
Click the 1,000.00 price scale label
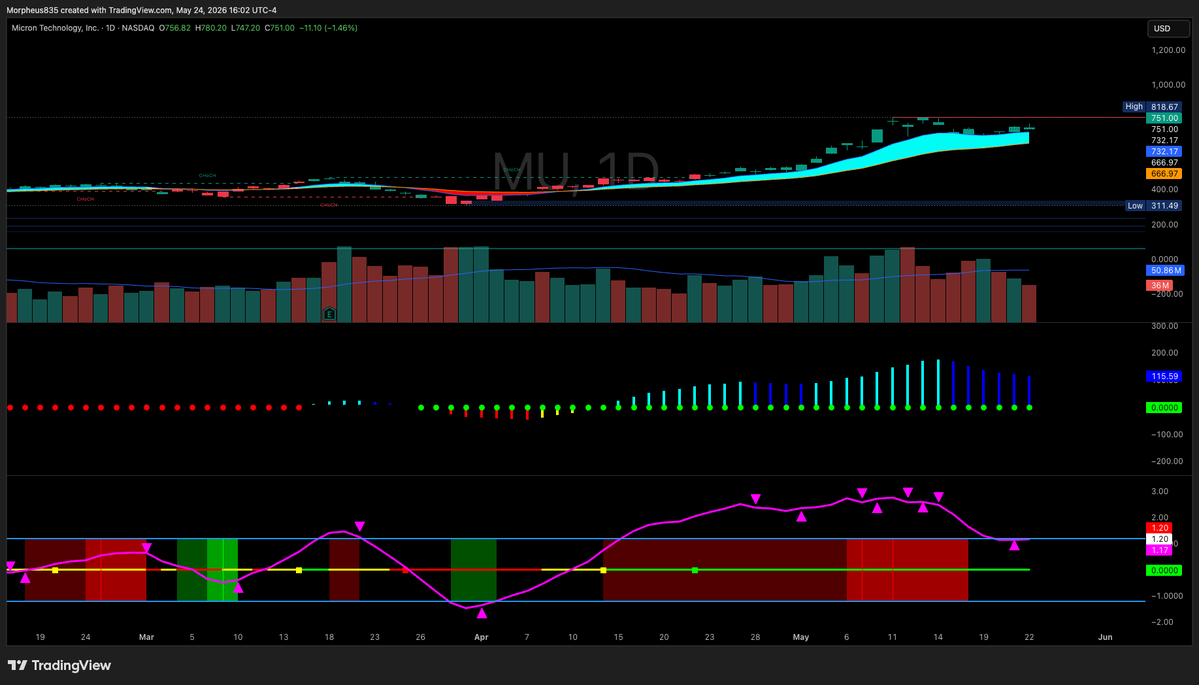1168,85
